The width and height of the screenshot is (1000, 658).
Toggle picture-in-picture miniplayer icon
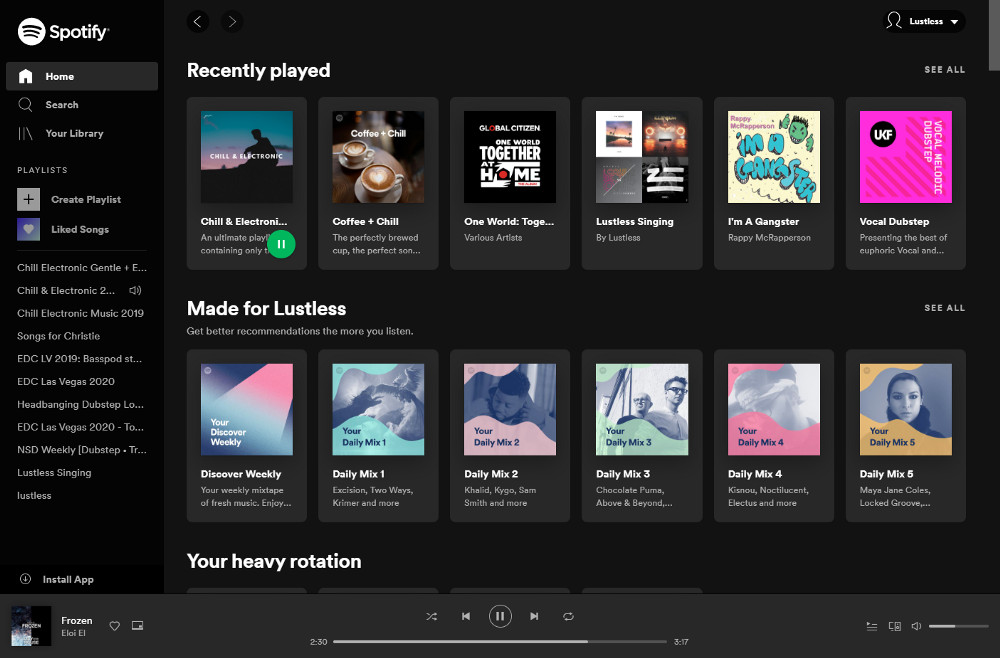(x=137, y=625)
